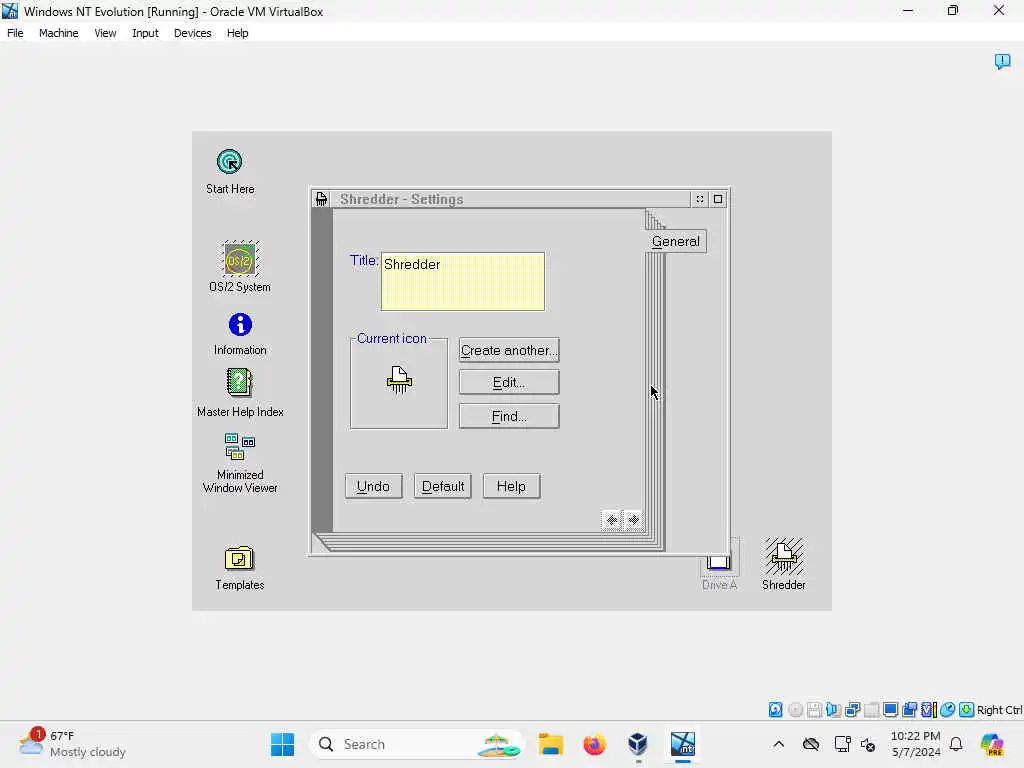Click the Edit... button
Viewport: 1024px width, 768px height.
pos(509,383)
